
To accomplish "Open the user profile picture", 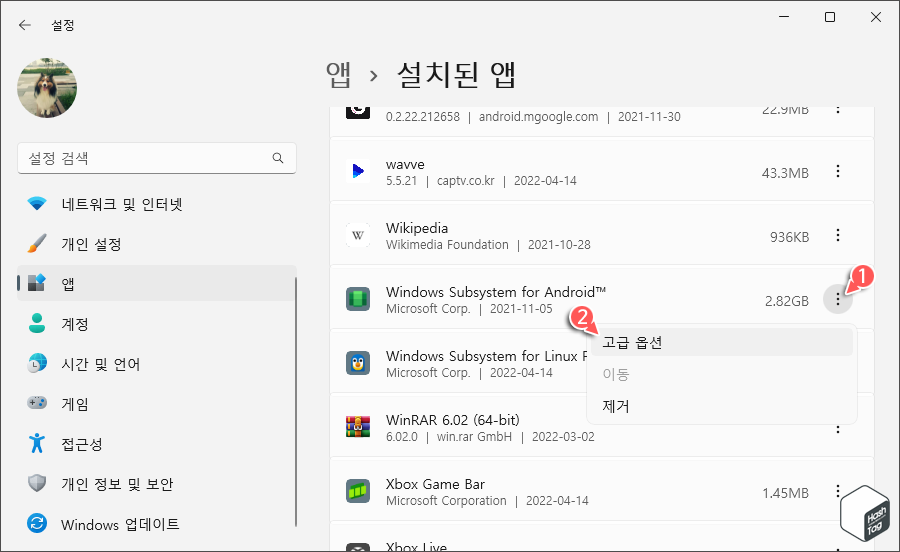I will (x=47, y=88).
